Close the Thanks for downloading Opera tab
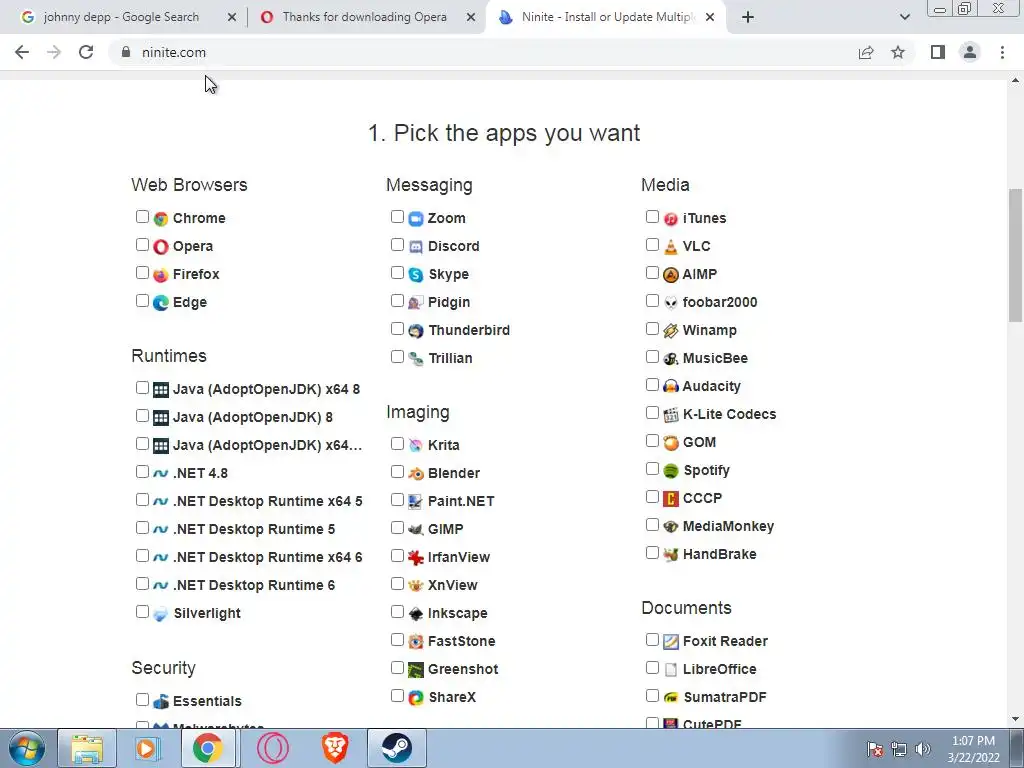 pos(471,18)
